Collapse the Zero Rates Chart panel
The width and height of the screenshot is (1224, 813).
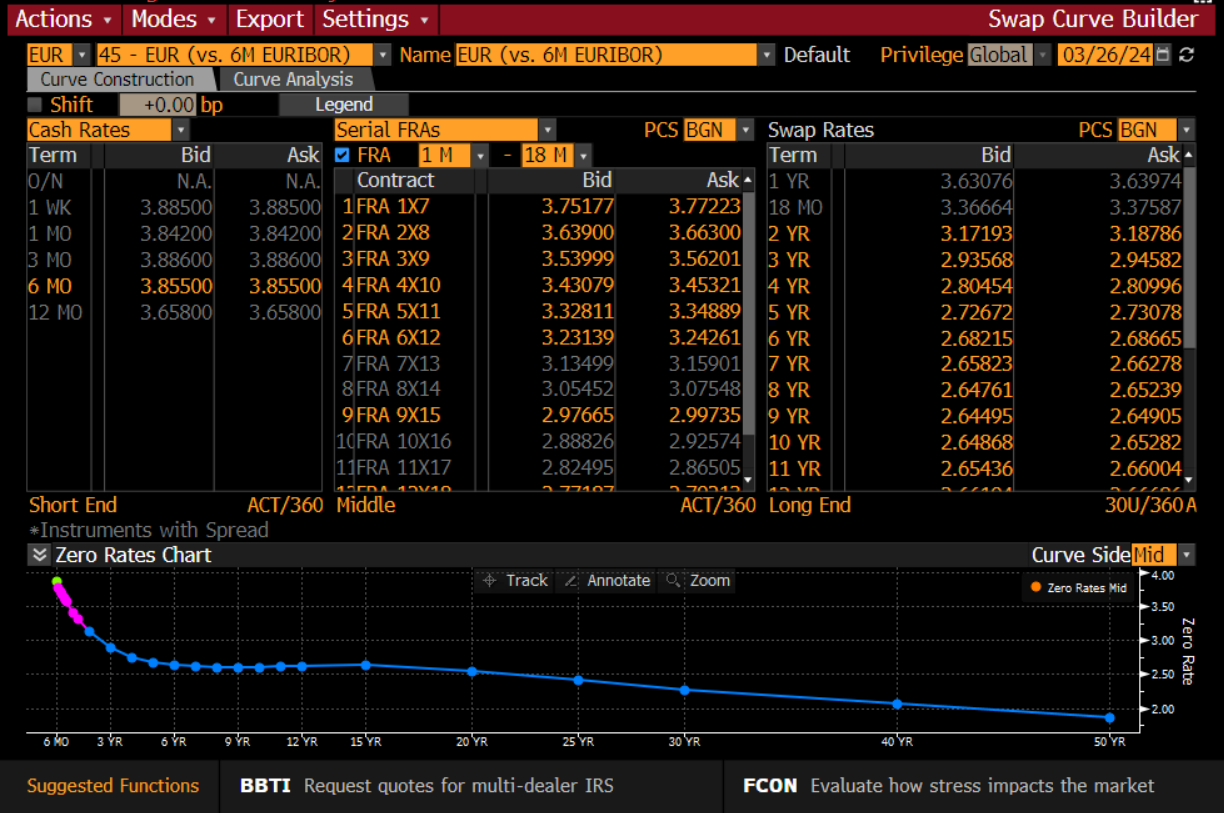40,555
